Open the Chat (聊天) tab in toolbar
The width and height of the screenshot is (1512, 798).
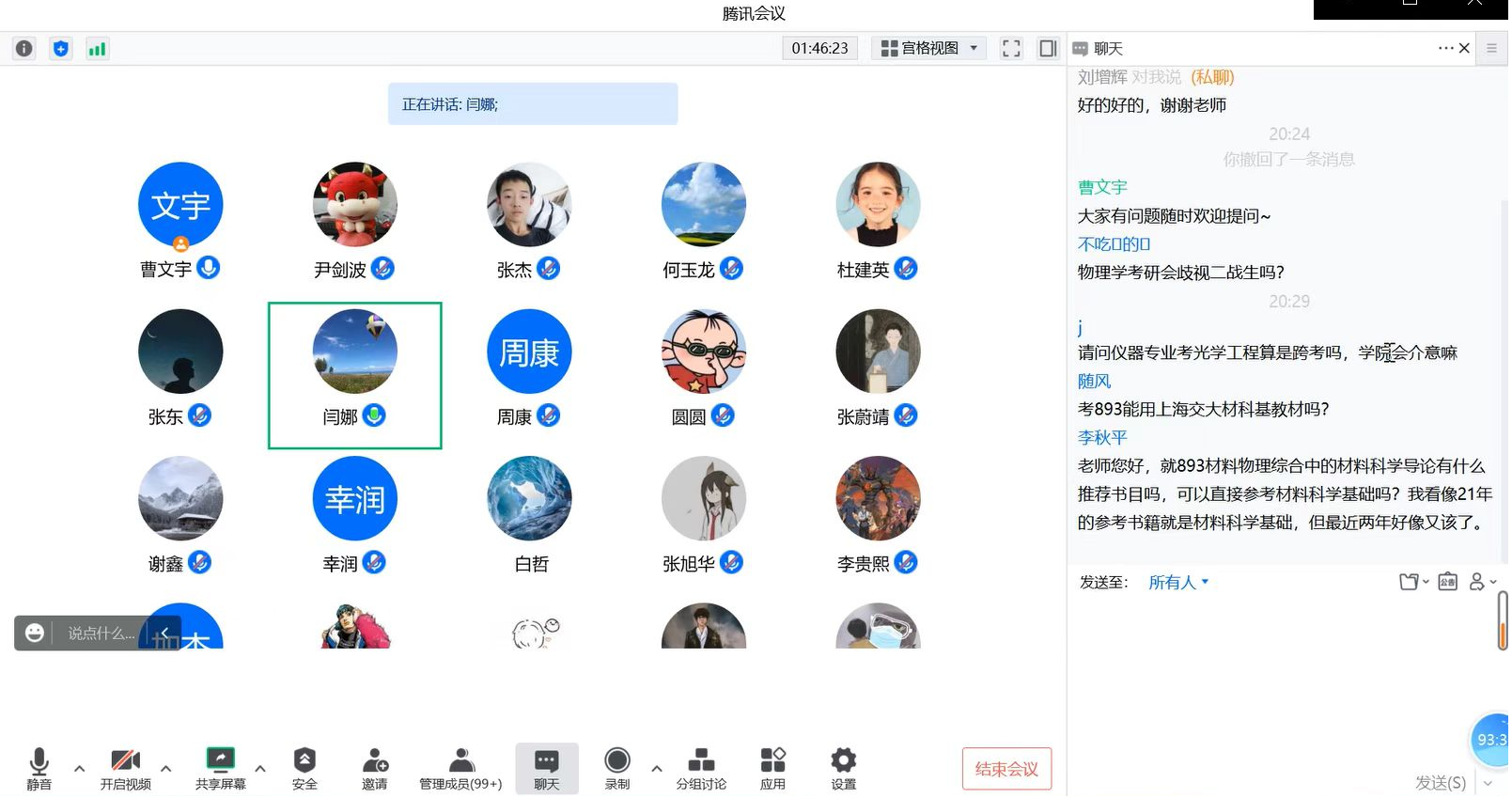[x=546, y=768]
